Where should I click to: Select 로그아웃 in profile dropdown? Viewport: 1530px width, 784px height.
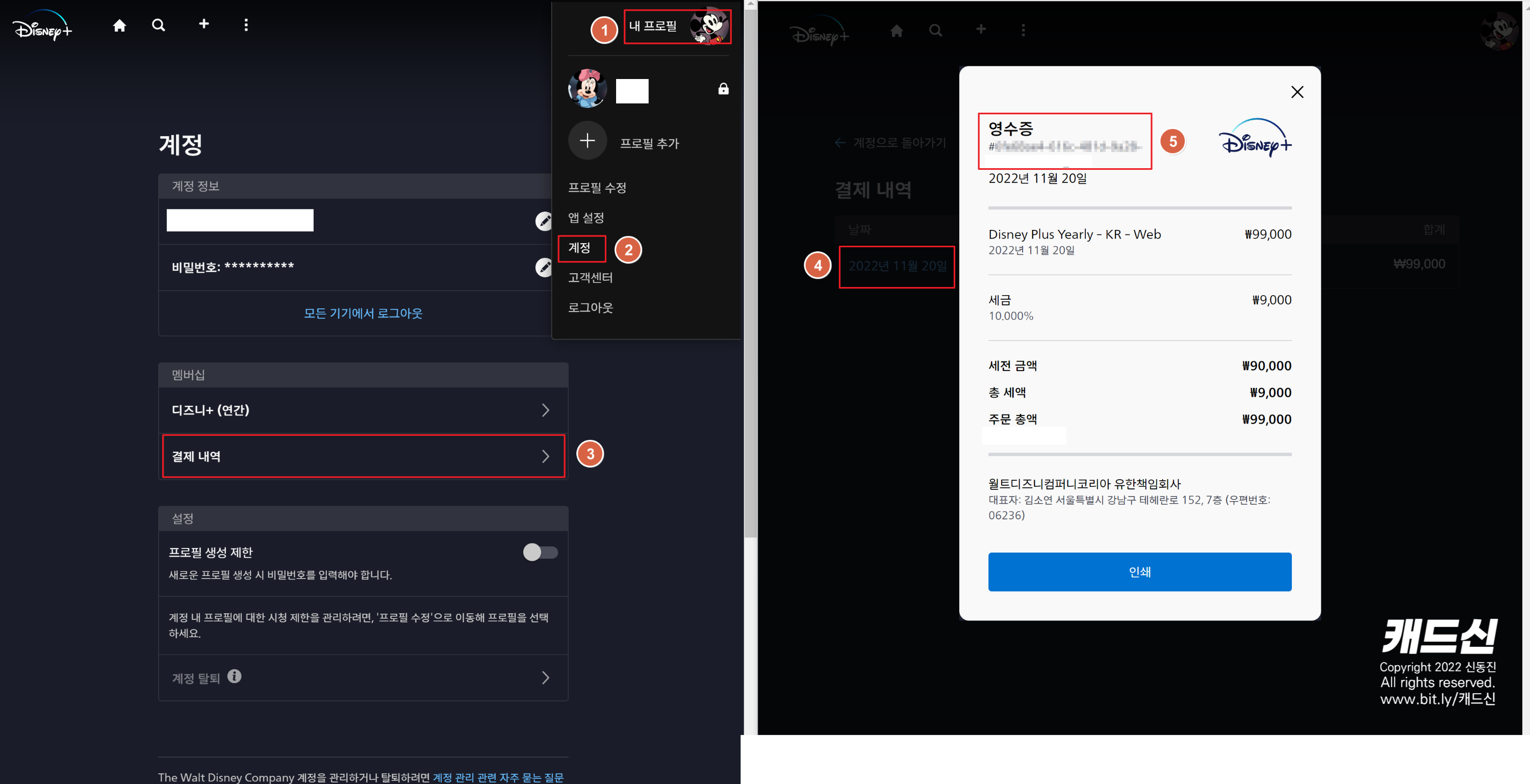pos(591,307)
